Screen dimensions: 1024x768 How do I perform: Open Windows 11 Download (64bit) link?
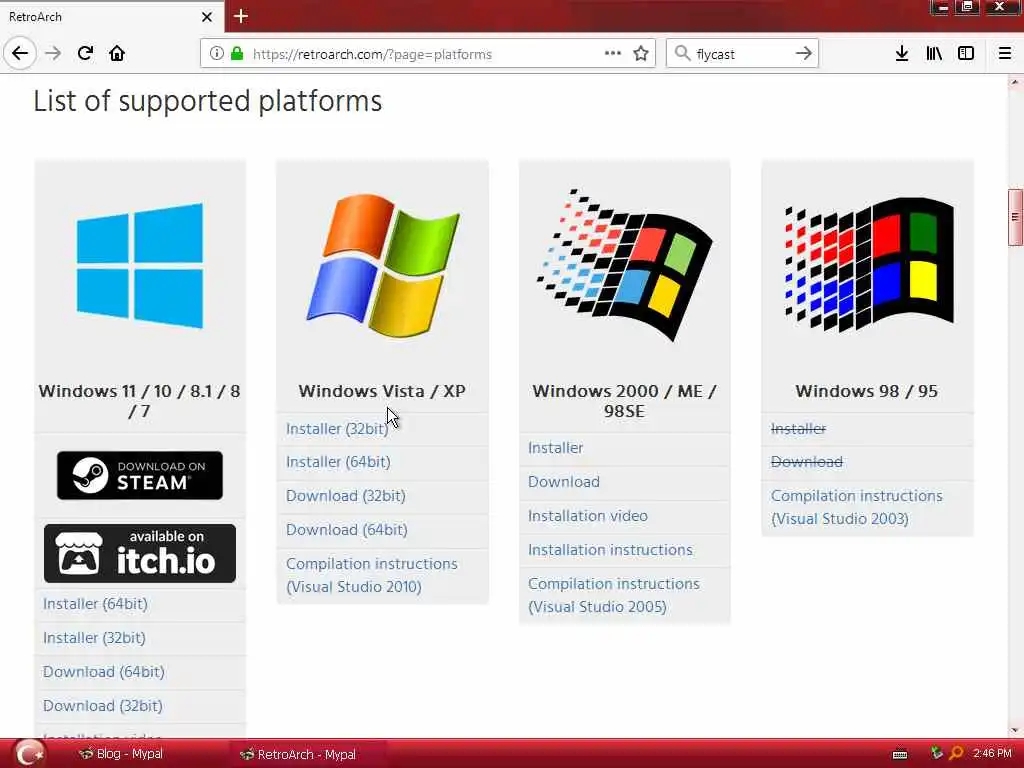[104, 672]
